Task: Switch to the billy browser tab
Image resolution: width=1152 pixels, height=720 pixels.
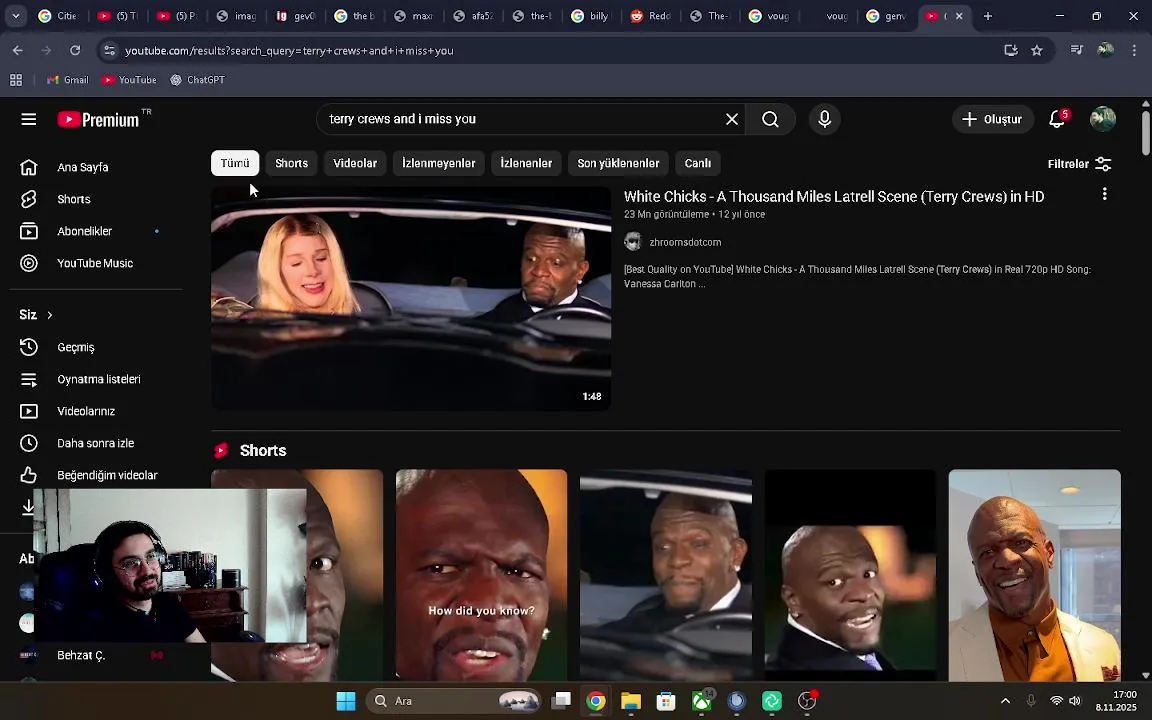Action: pos(591,15)
